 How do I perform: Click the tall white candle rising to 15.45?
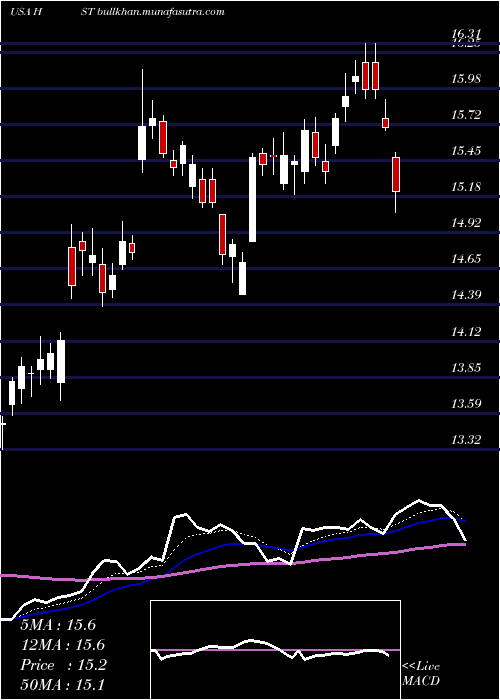click(x=252, y=199)
